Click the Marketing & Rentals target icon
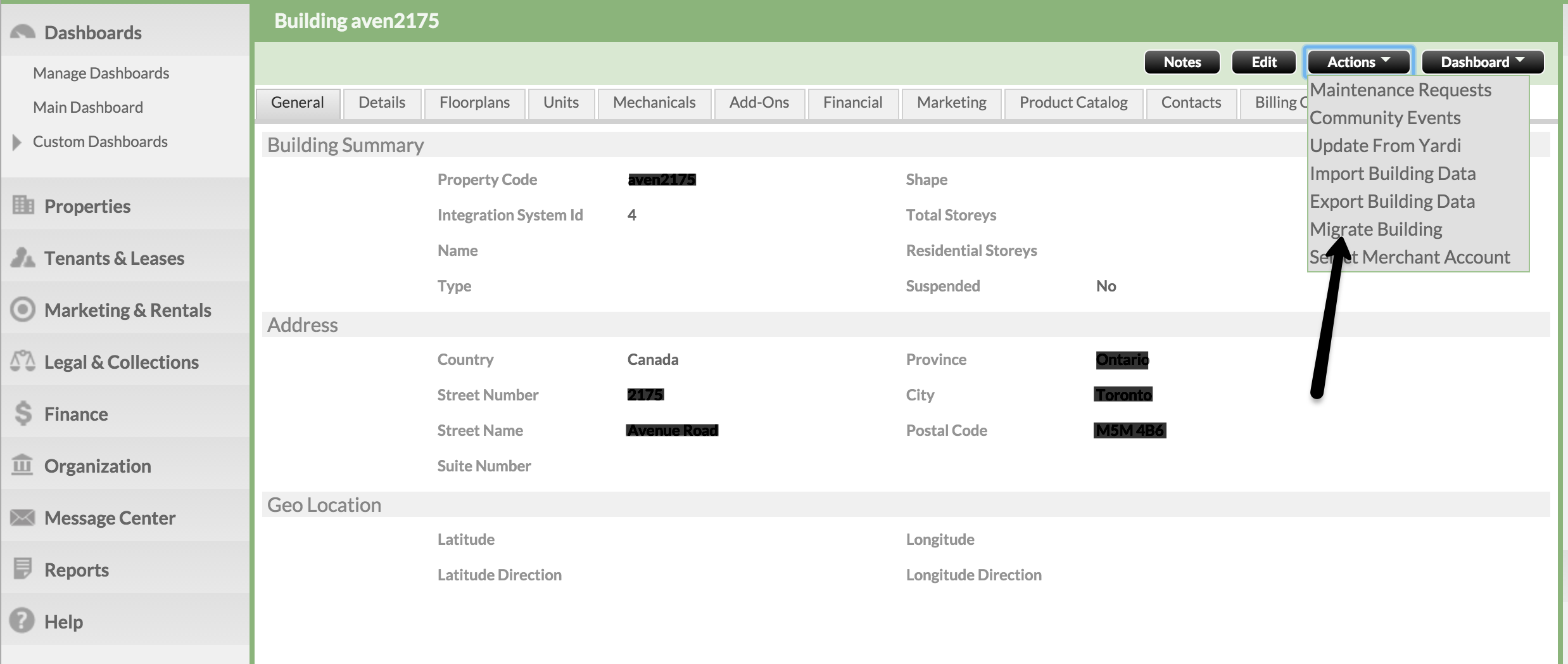 click(x=23, y=309)
